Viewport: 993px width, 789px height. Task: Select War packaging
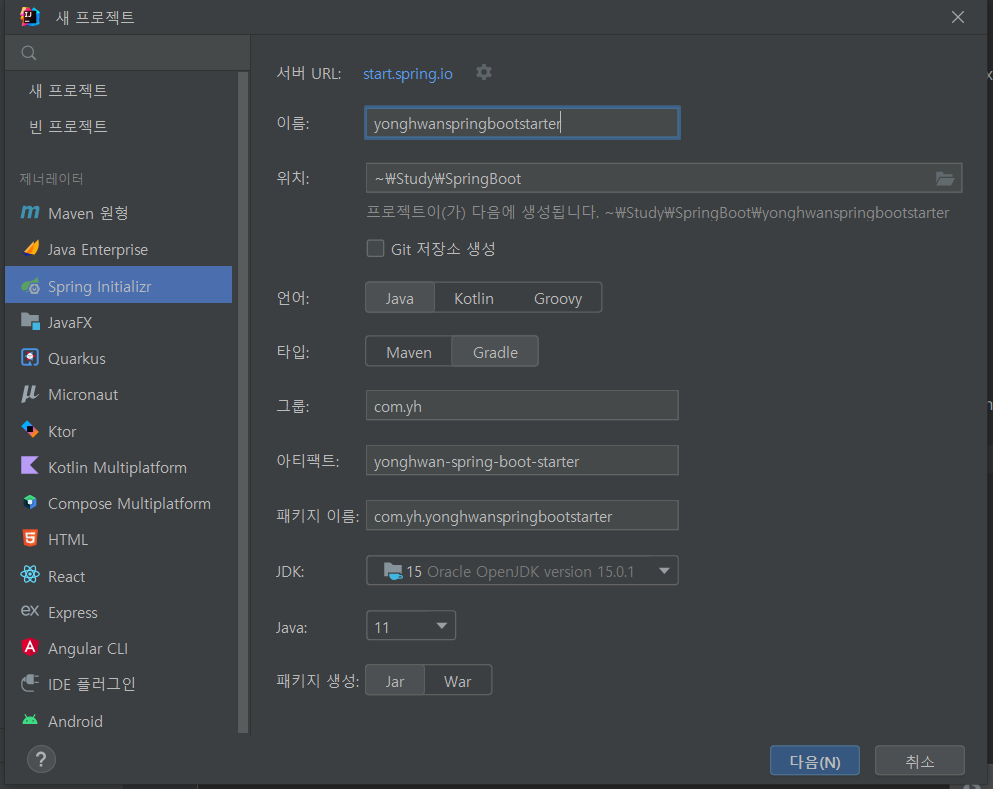click(x=457, y=680)
